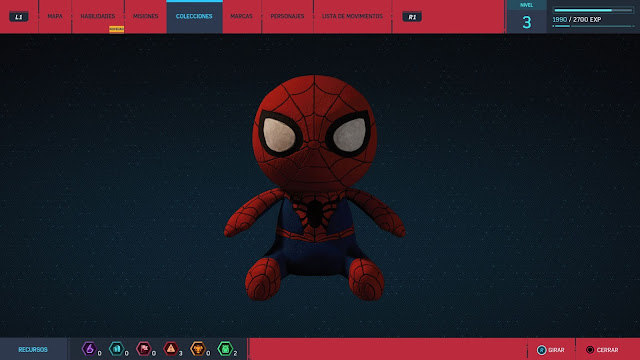640x360 pixels.
Task: Click the Nivel 3 level indicator
Action: click(x=527, y=17)
